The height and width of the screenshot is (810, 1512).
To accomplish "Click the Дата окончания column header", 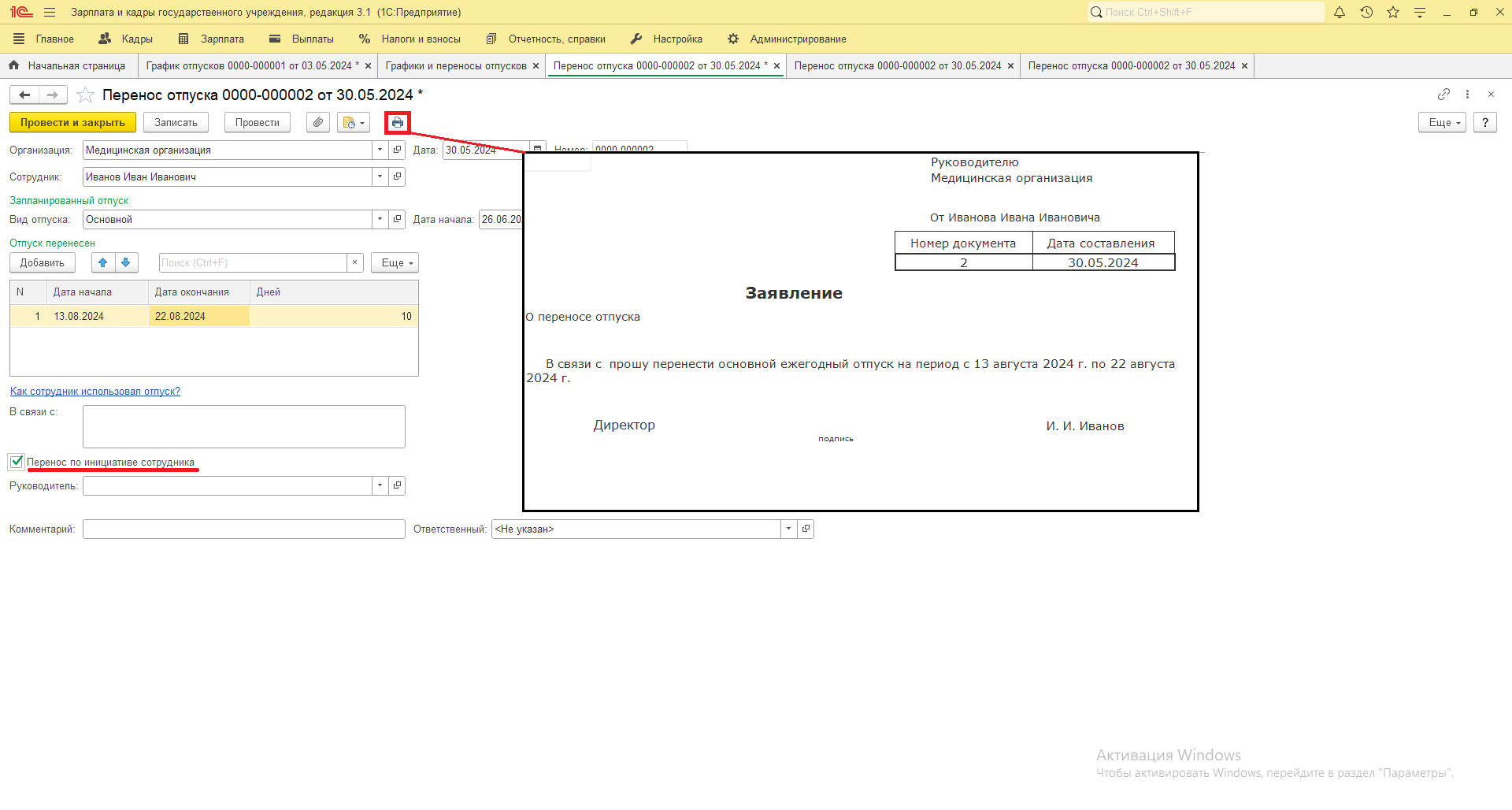I will coord(199,292).
